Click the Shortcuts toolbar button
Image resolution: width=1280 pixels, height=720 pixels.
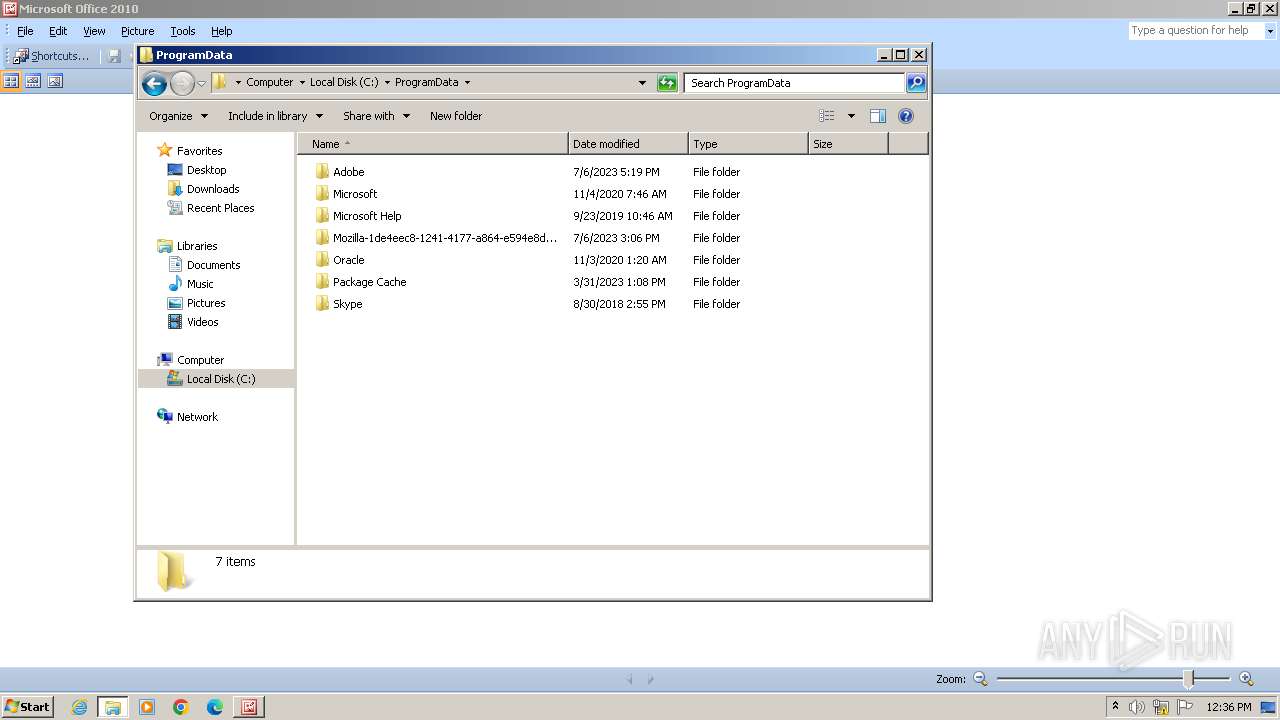[x=52, y=56]
